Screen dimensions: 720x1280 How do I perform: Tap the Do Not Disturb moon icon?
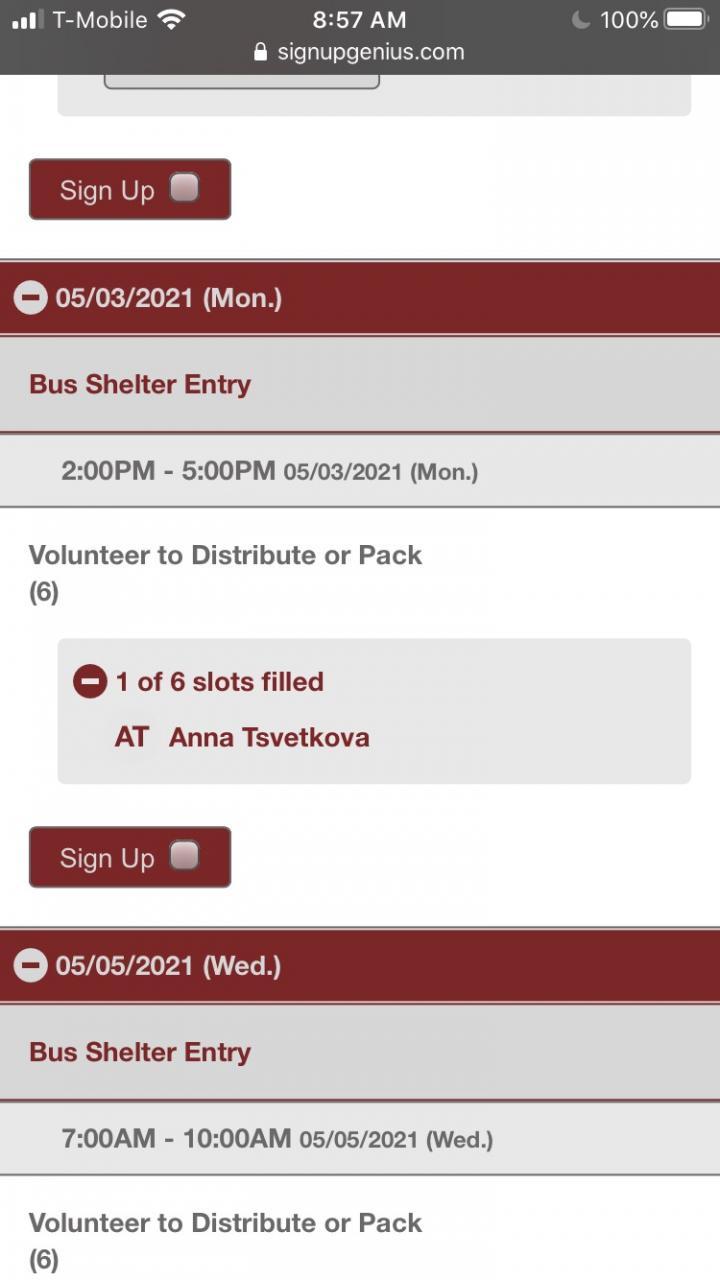[x=581, y=19]
